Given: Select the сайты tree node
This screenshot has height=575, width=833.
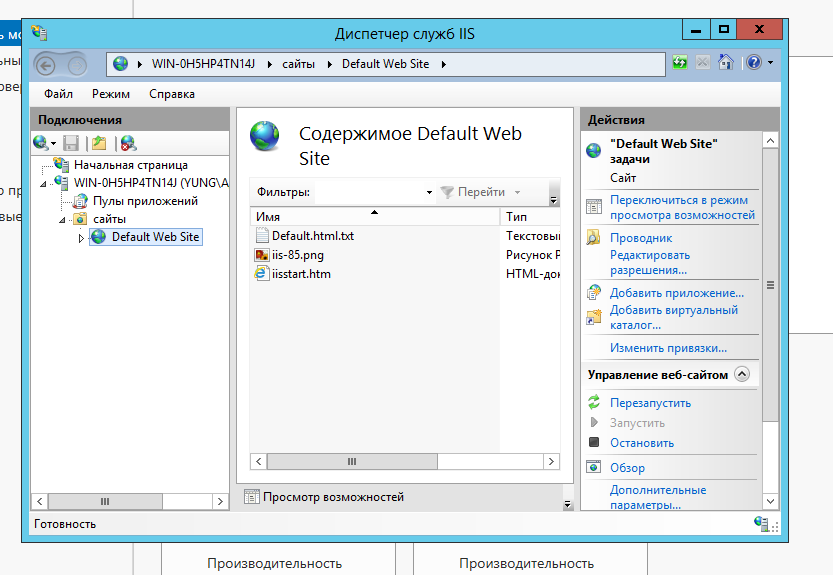Looking at the screenshot, I should tap(109, 219).
